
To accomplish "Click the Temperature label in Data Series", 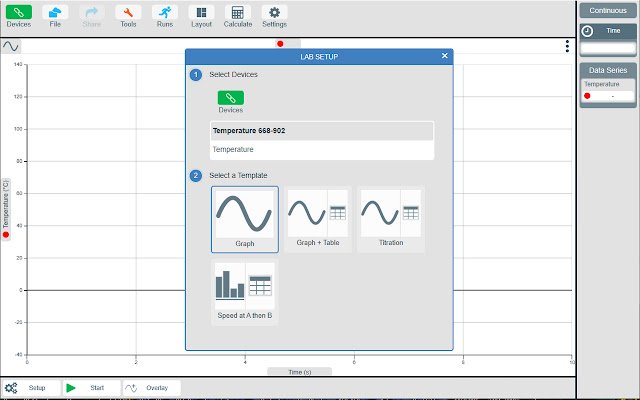I will click(602, 84).
